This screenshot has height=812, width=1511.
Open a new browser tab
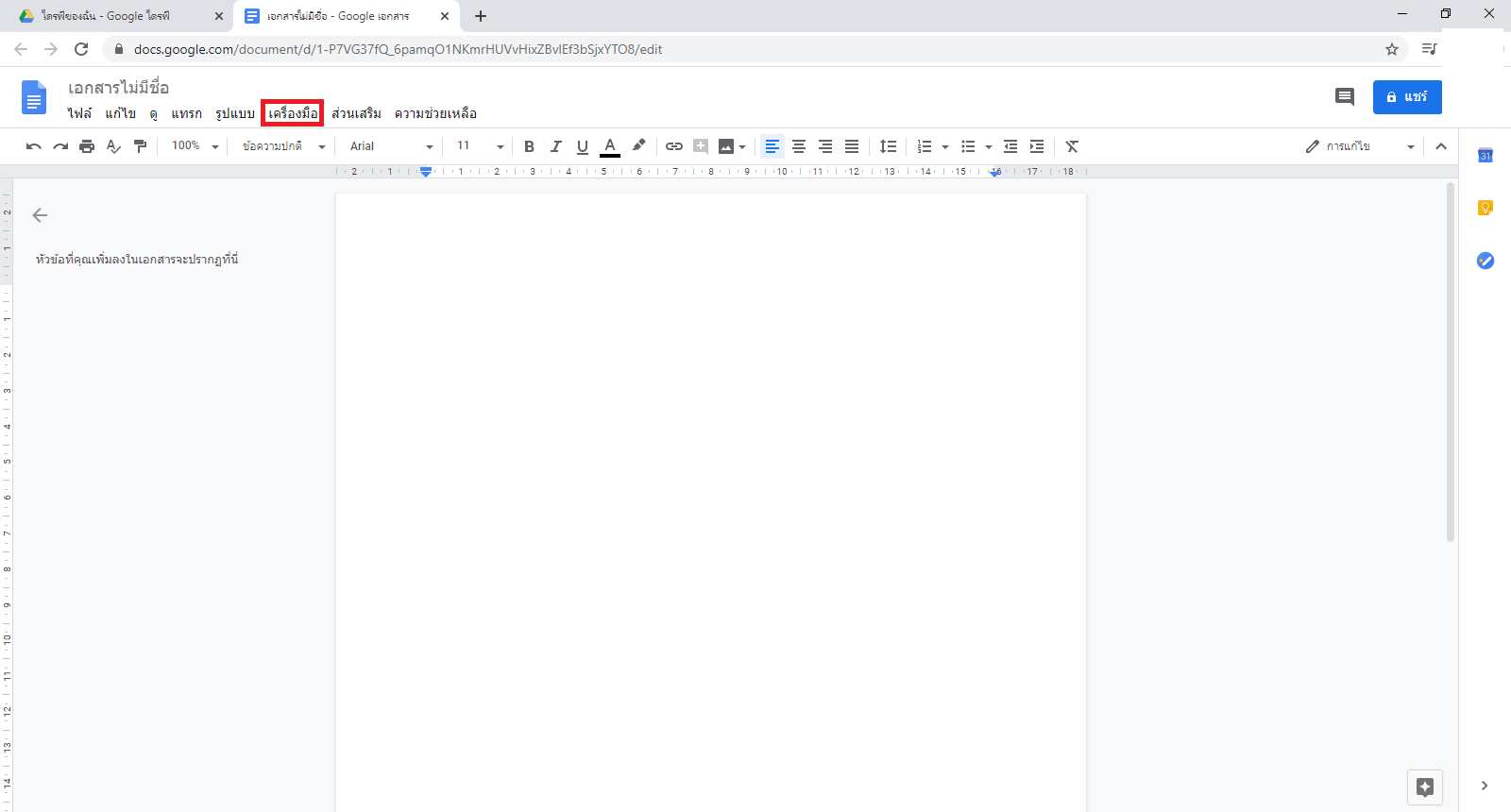[481, 16]
